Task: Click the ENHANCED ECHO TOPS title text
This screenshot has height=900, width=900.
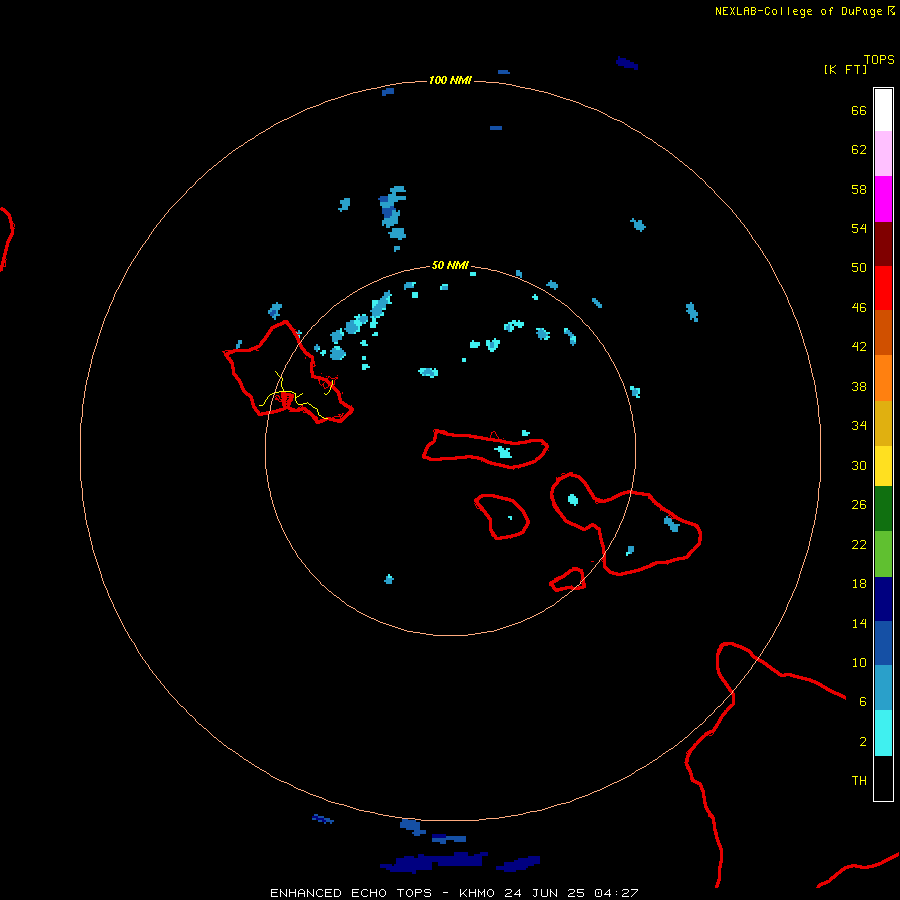Action: [351, 893]
